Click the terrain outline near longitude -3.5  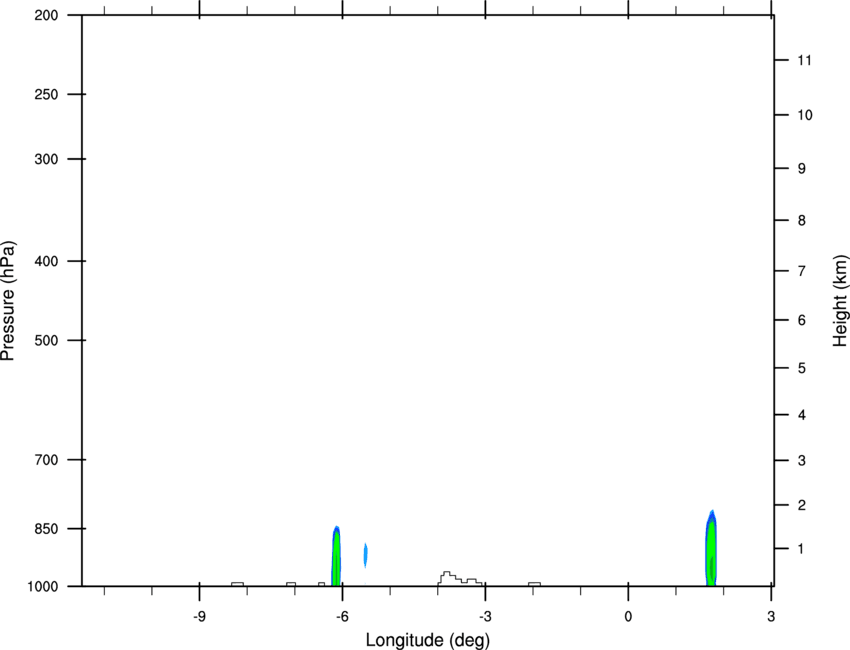[460, 578]
